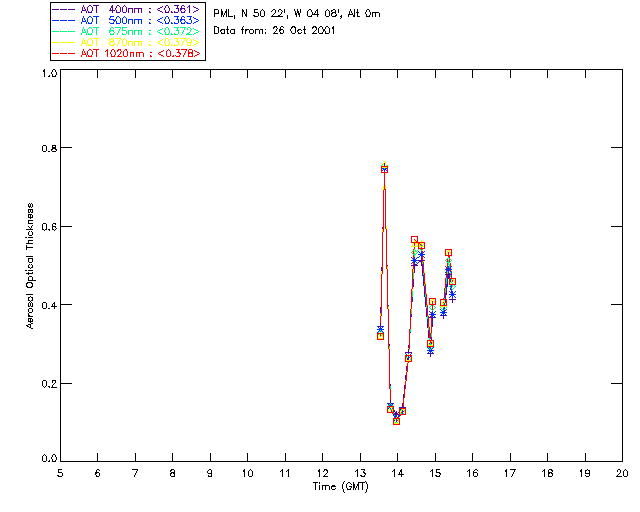Click the 0.6 y-axis tick label
This screenshot has width=640, height=512.
click(x=49, y=227)
